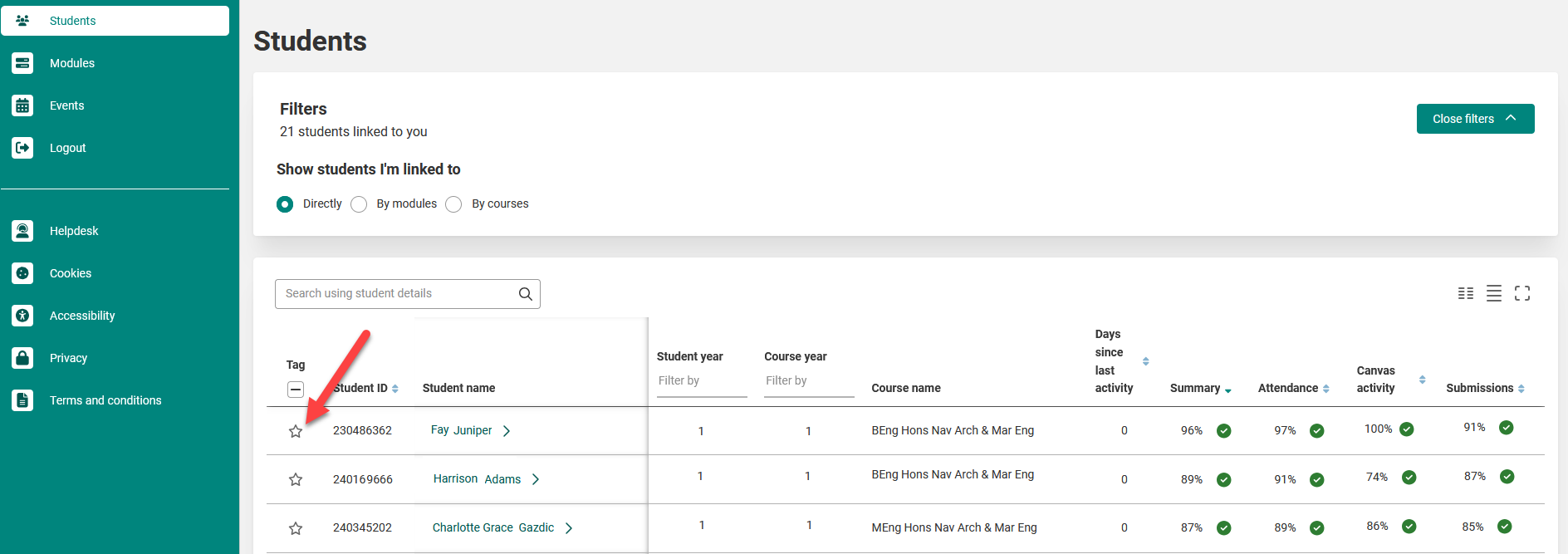Click the star tag for Fay Juniper

pyautogui.click(x=296, y=431)
